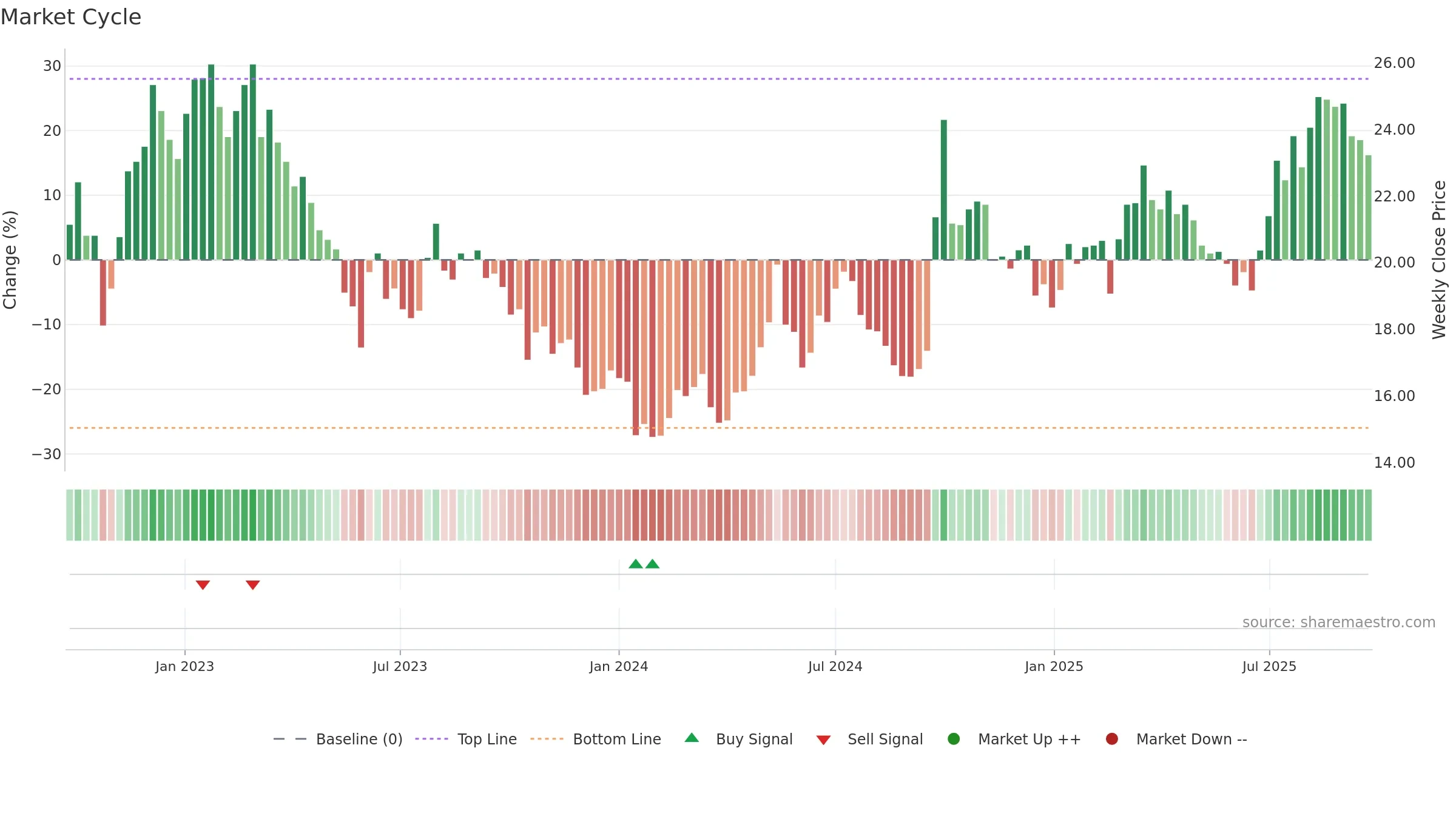Toggle the Buy Signal legend label

coord(754,739)
